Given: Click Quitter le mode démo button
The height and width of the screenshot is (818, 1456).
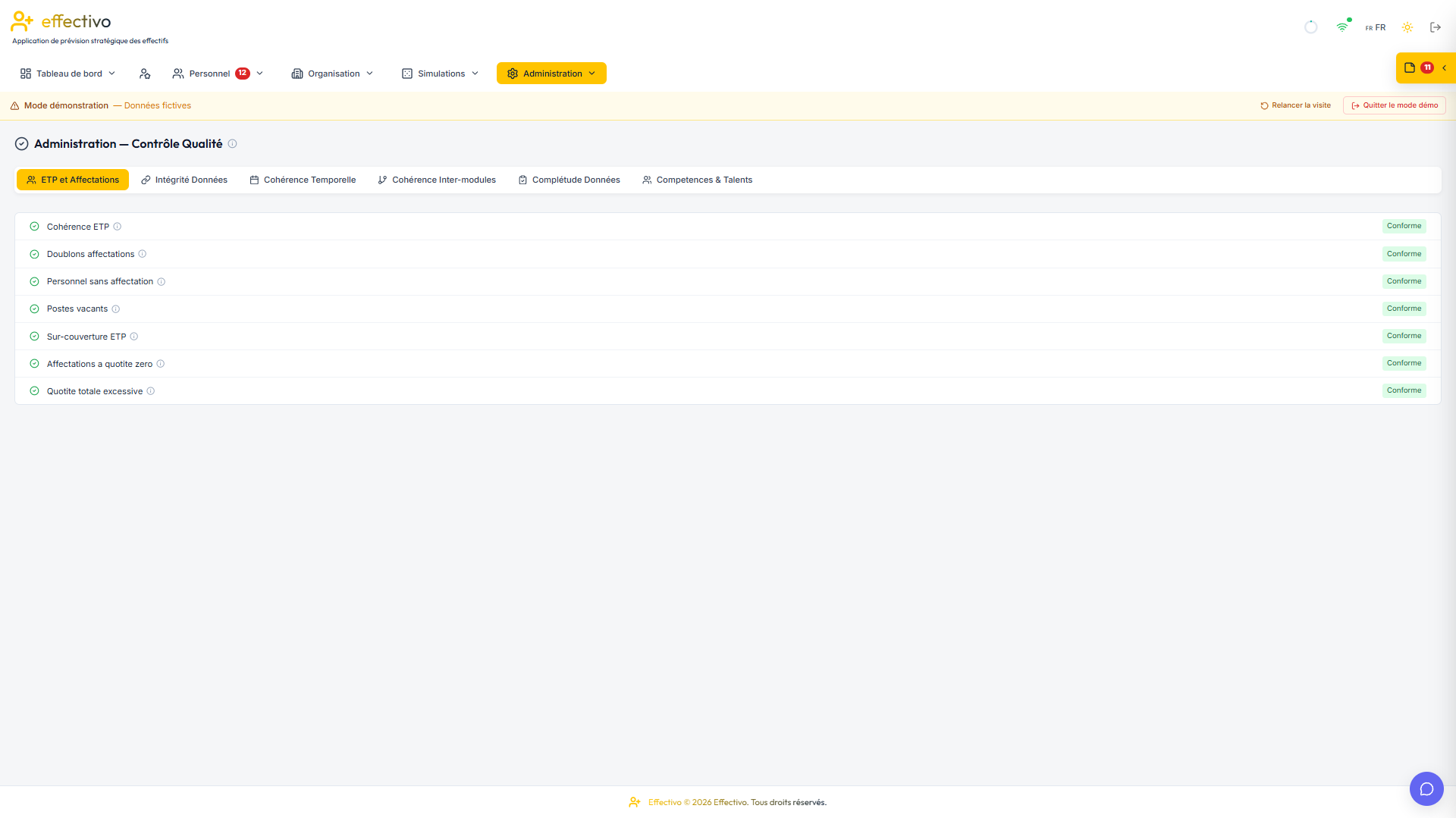Looking at the screenshot, I should point(1395,105).
